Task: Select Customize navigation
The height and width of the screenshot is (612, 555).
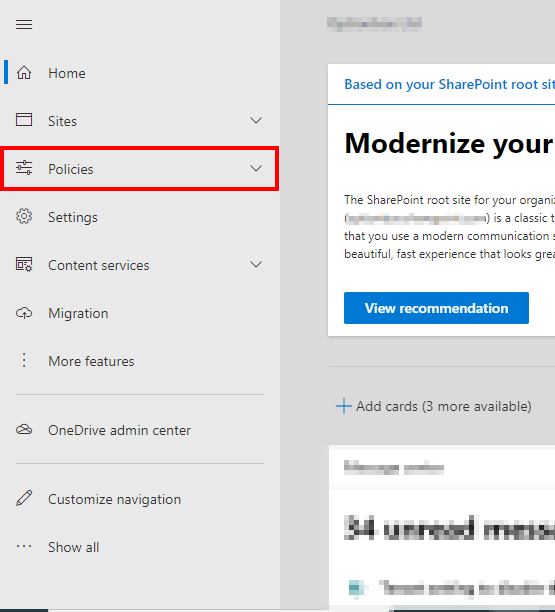Action: pos(115,500)
